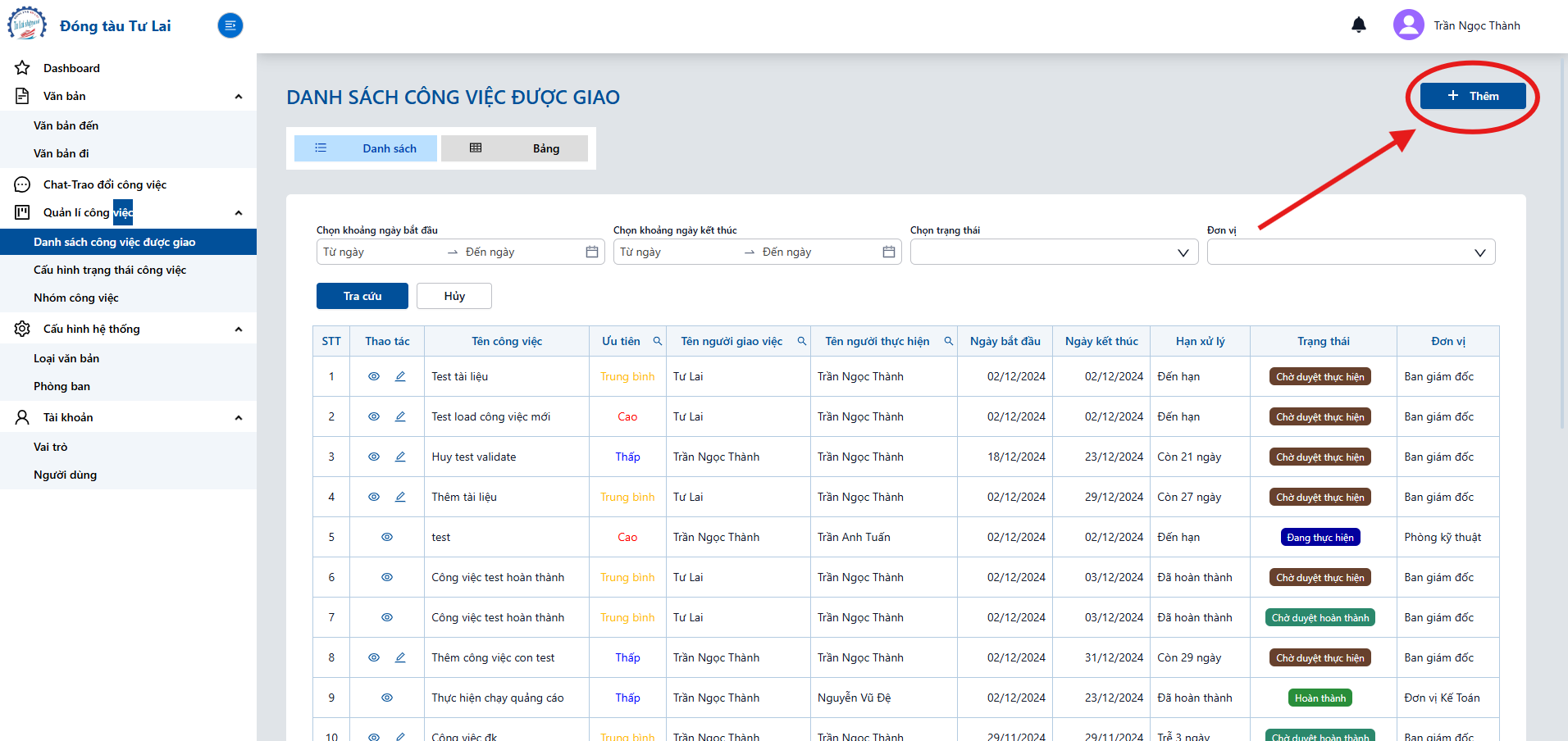
Task: Click search icon in Tên người giao việc header
Action: point(801,341)
